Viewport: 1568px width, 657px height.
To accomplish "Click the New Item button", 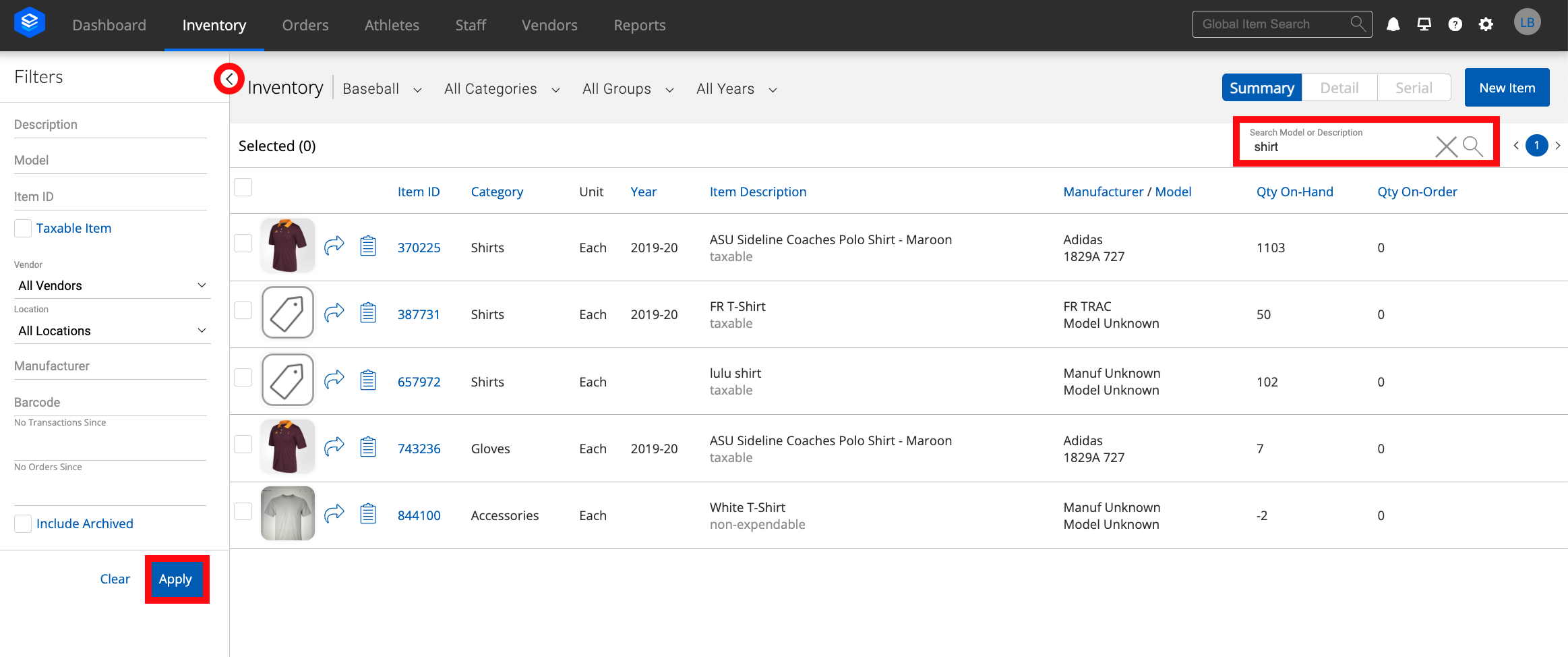I will tap(1507, 88).
